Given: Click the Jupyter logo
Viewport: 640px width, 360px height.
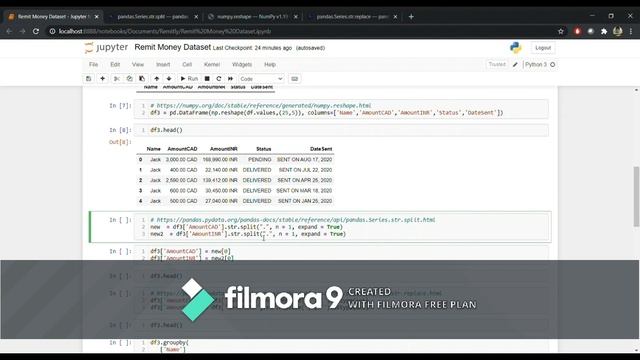Looking at the screenshot, I should [x=107, y=48].
